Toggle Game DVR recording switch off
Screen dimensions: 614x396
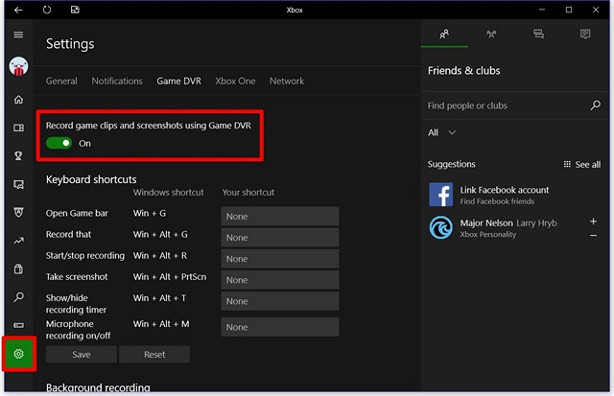coord(59,143)
